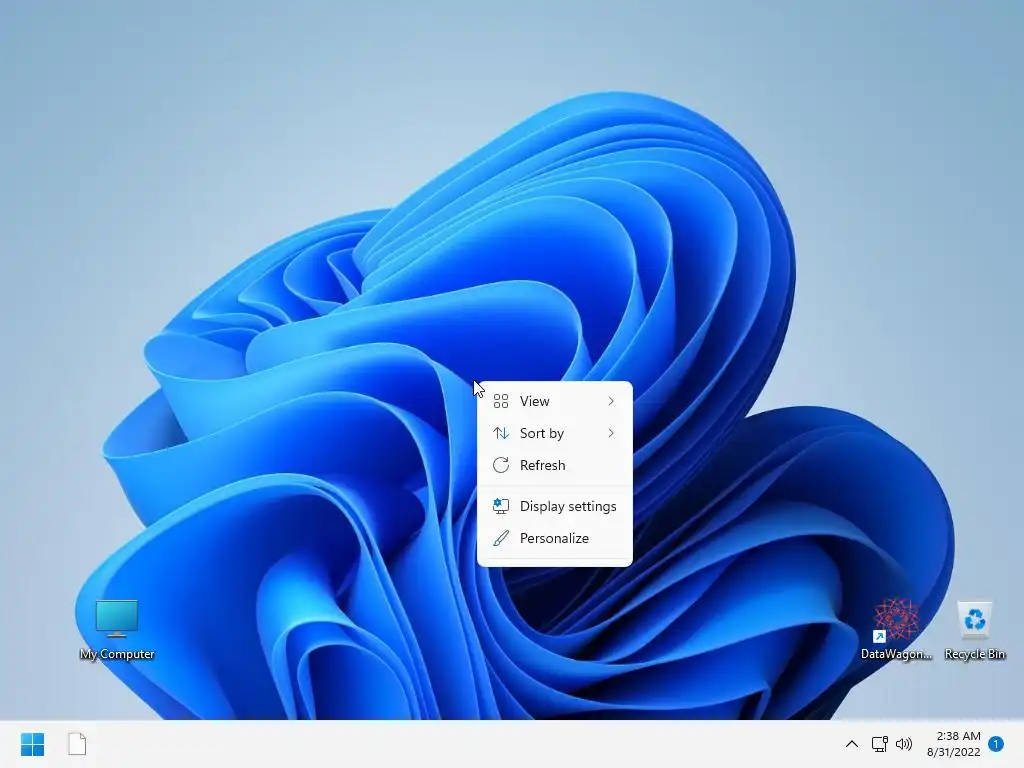Click the Recycle Bin label text
Image resolution: width=1024 pixels, height=768 pixels.
point(974,654)
